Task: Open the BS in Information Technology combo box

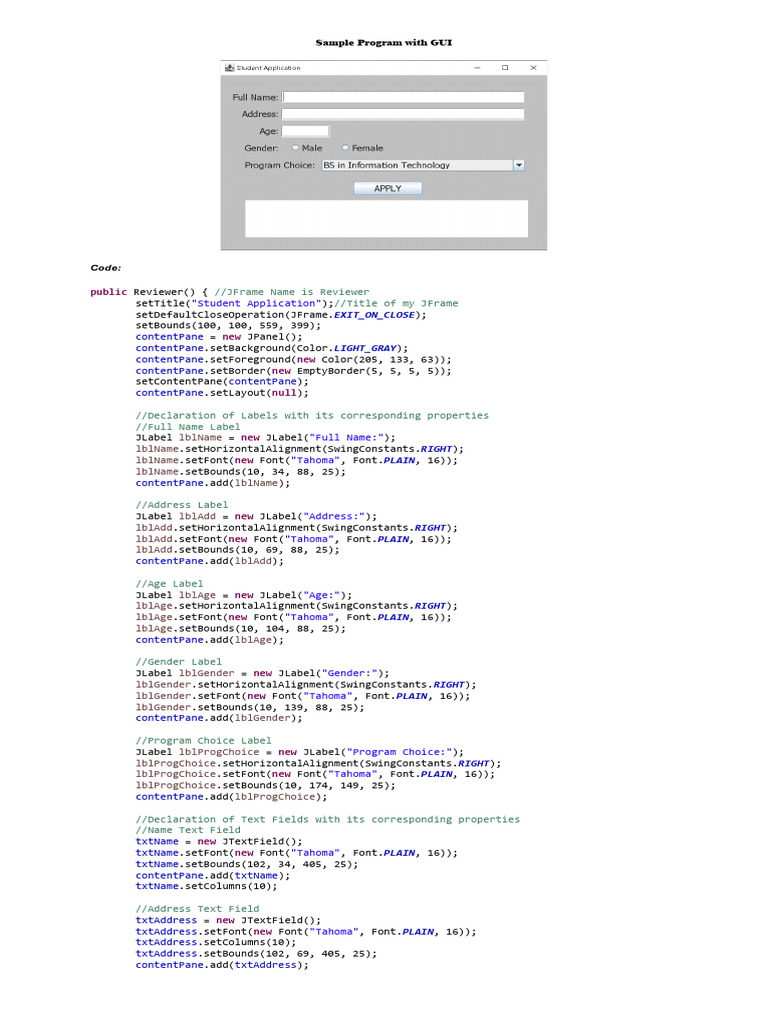Action: click(415, 165)
